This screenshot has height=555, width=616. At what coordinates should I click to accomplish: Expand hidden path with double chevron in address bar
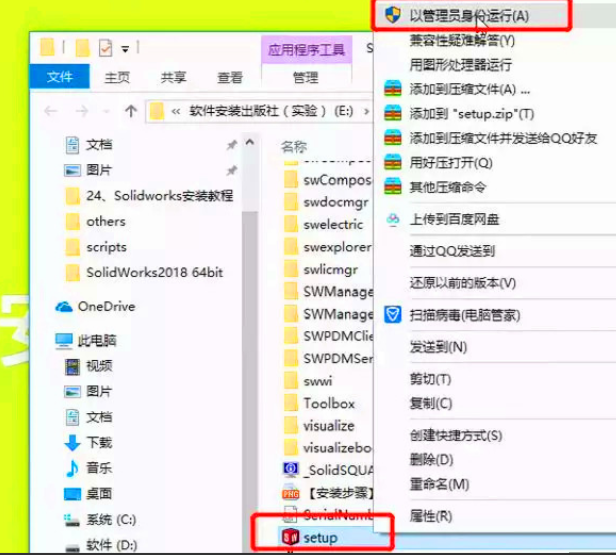(x=176, y=112)
